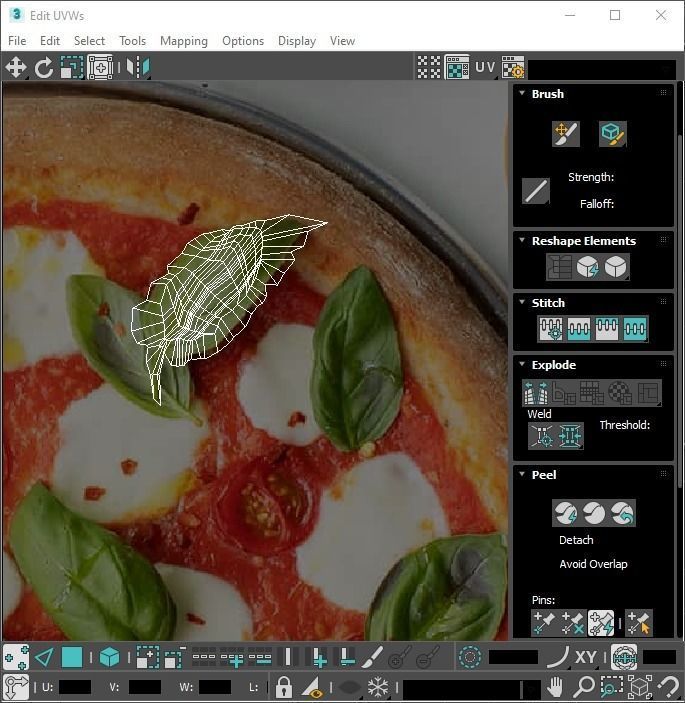
Task: Toggle Peel Mode in the Peel panel
Action: 594,513
